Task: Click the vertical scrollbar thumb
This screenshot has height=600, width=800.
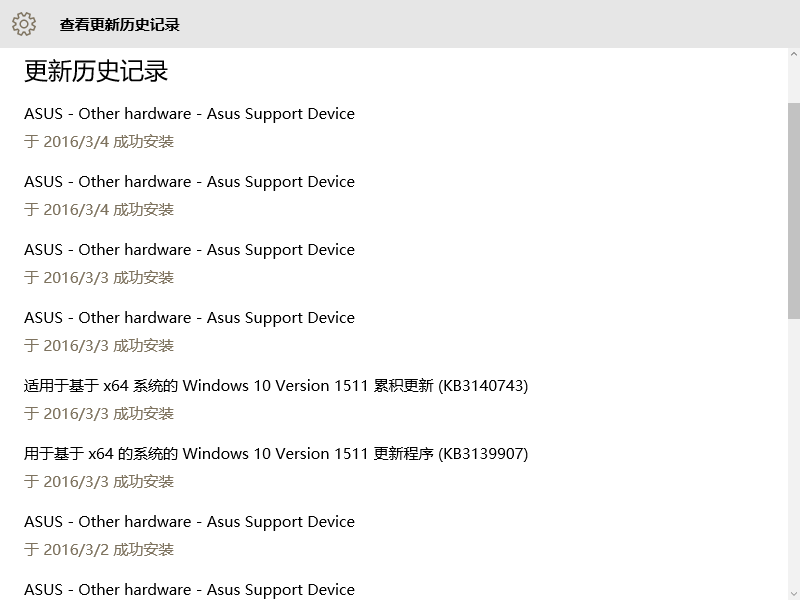Action: point(793,210)
